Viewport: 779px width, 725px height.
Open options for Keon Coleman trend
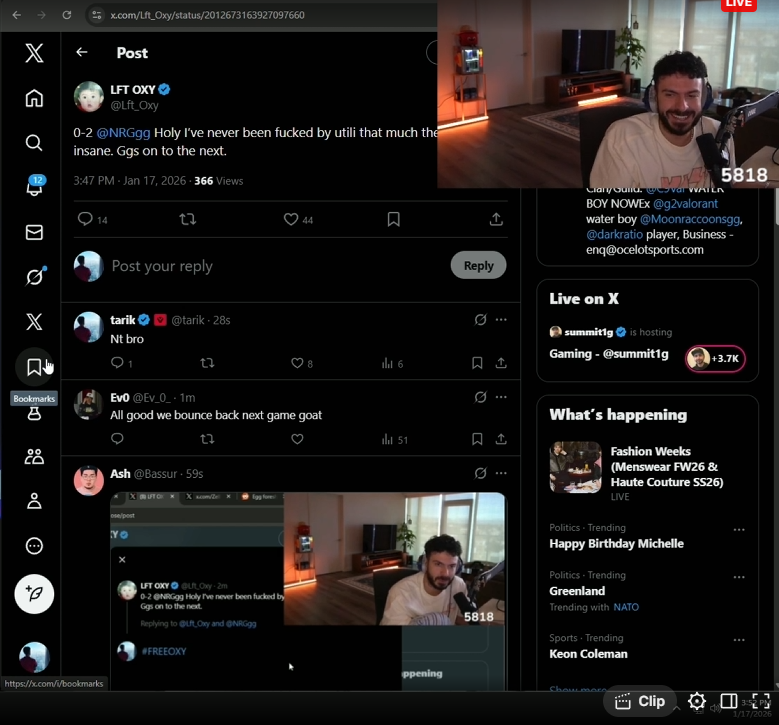click(x=739, y=640)
